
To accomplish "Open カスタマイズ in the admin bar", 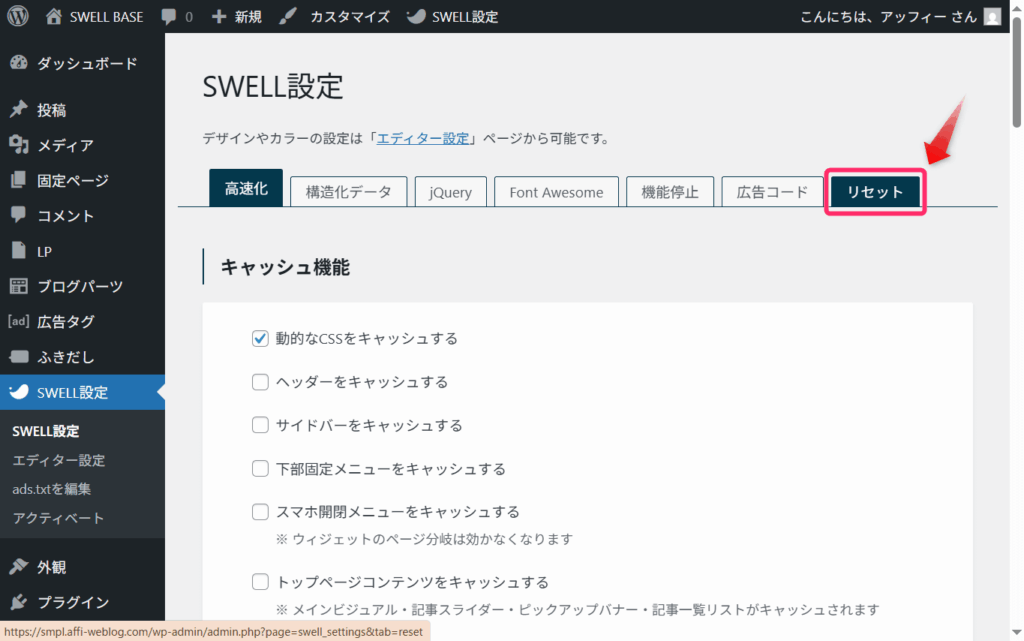I will click(x=350, y=17).
